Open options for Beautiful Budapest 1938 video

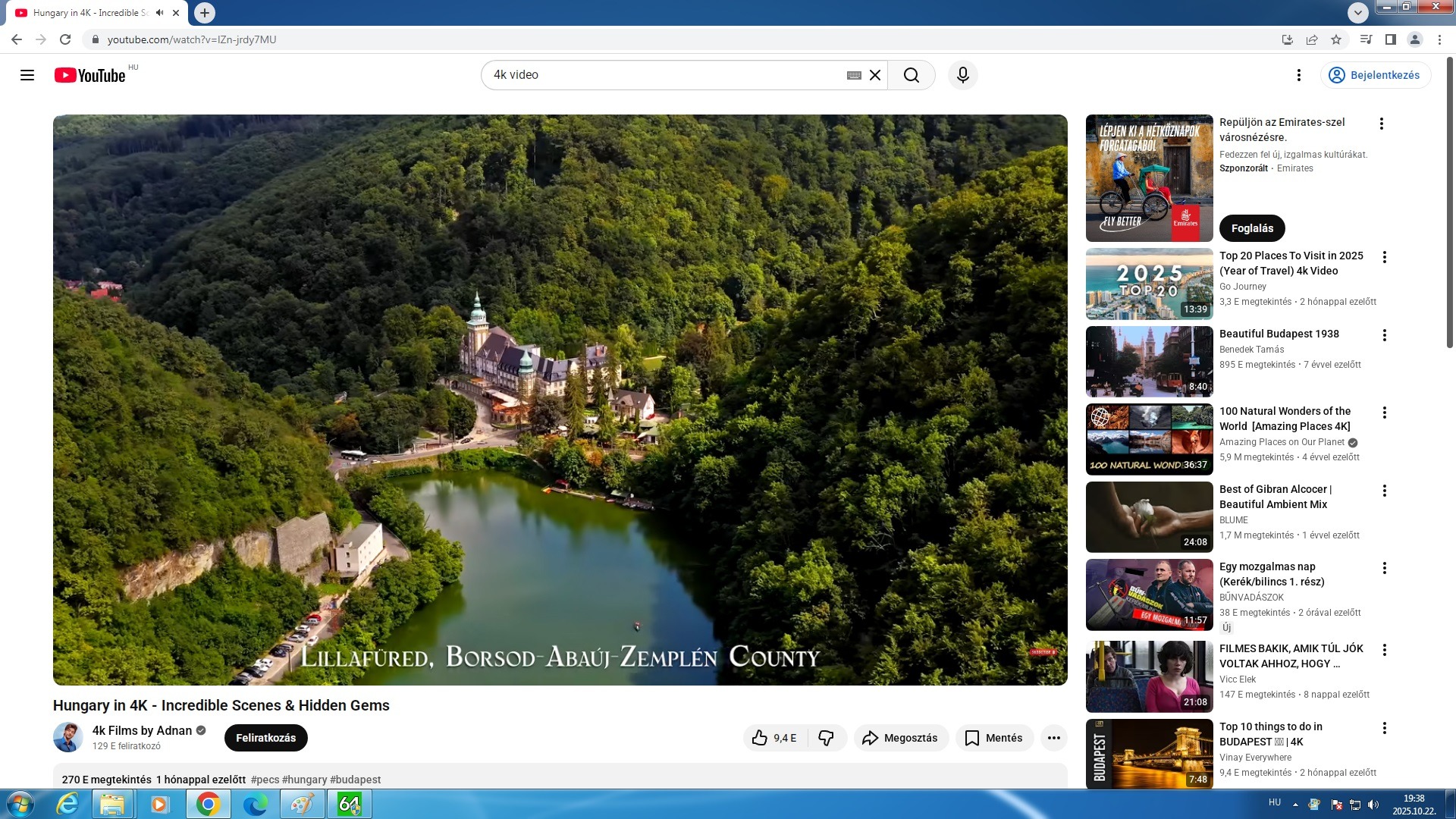click(1384, 335)
